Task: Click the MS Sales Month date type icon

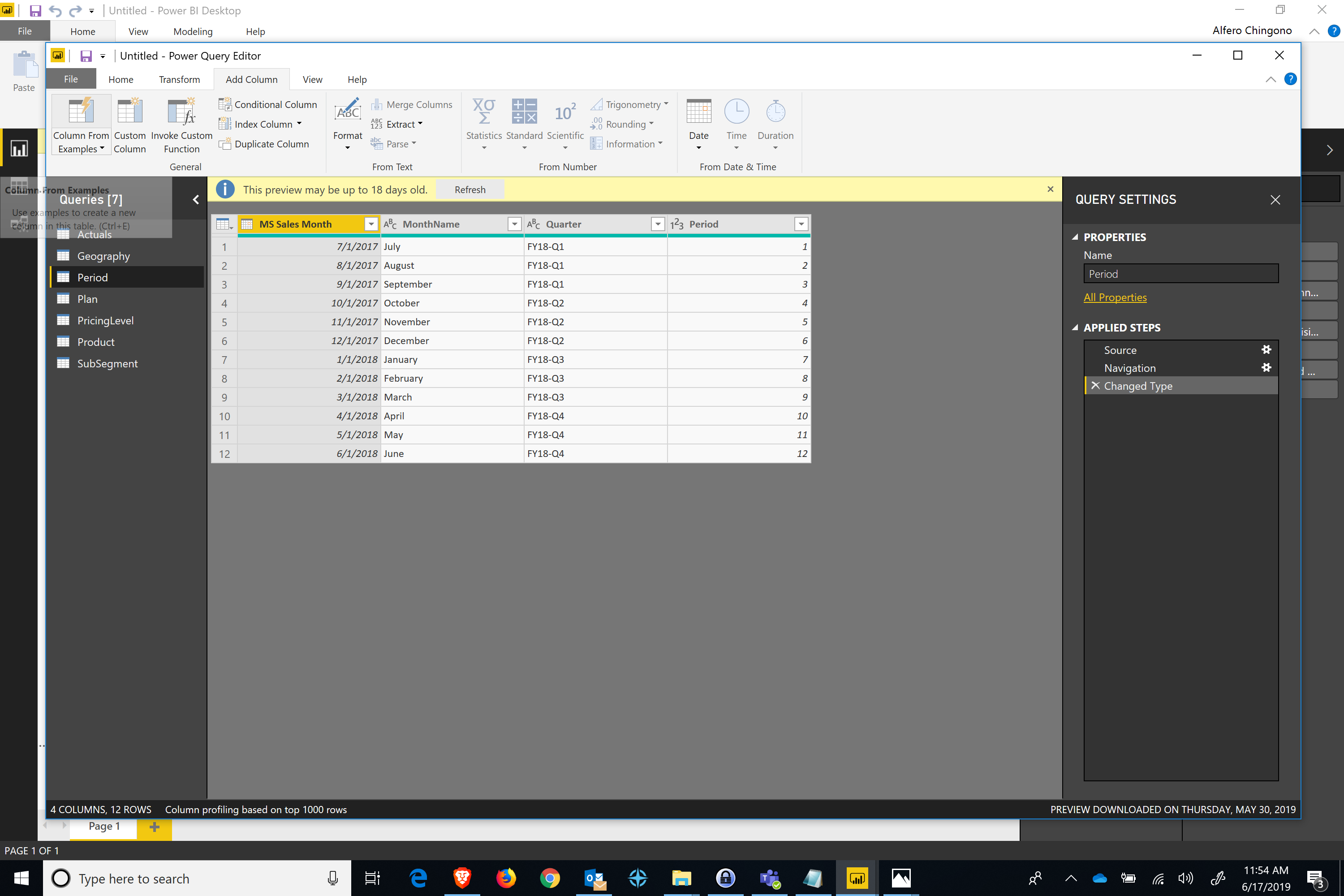Action: [x=247, y=224]
